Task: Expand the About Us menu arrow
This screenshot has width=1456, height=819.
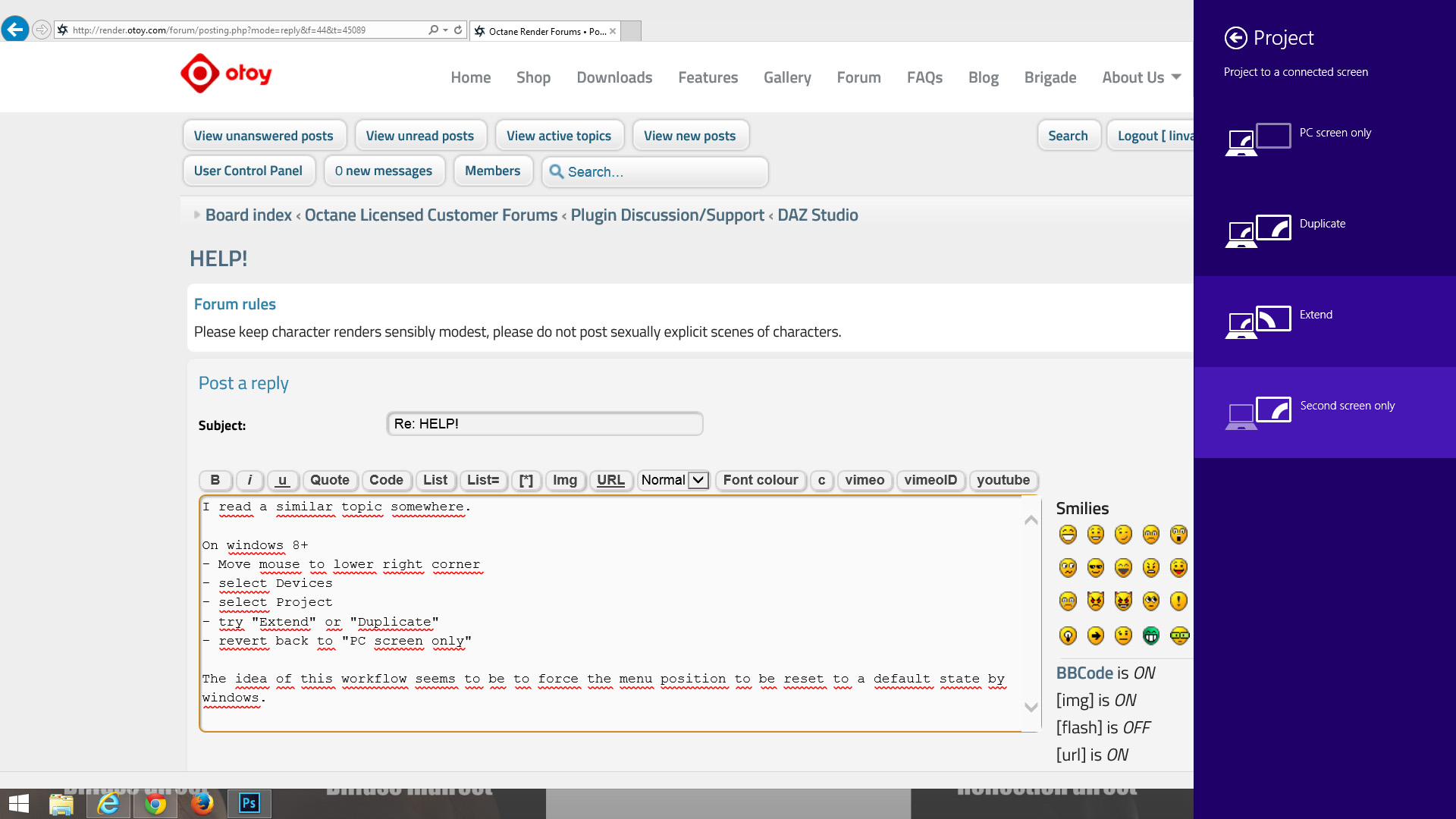Action: 1176,77
